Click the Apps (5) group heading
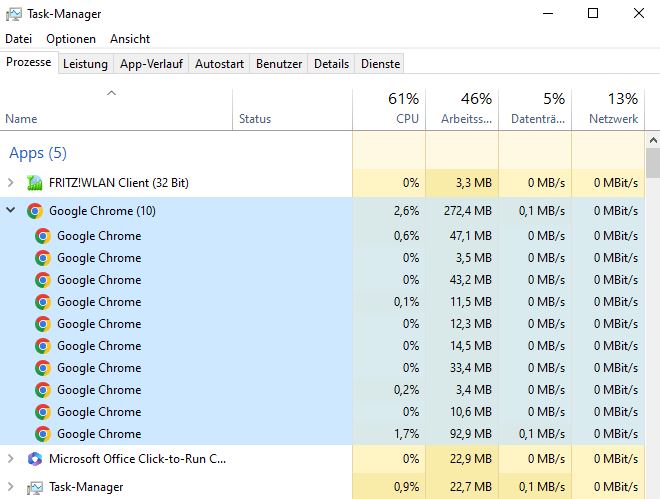The height and width of the screenshot is (499, 660). click(38, 153)
